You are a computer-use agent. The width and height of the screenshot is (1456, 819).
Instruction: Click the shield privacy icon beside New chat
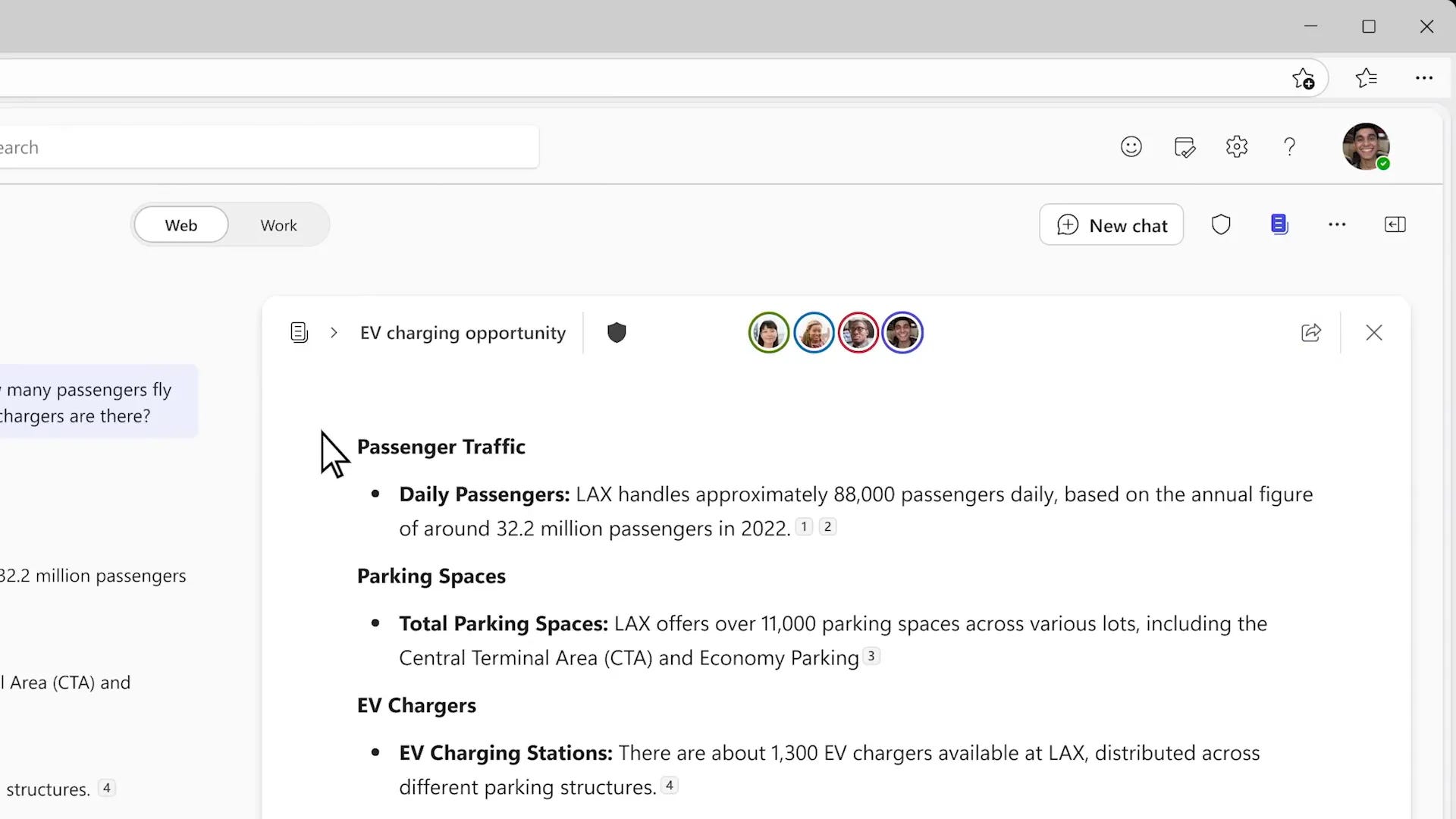1221,224
